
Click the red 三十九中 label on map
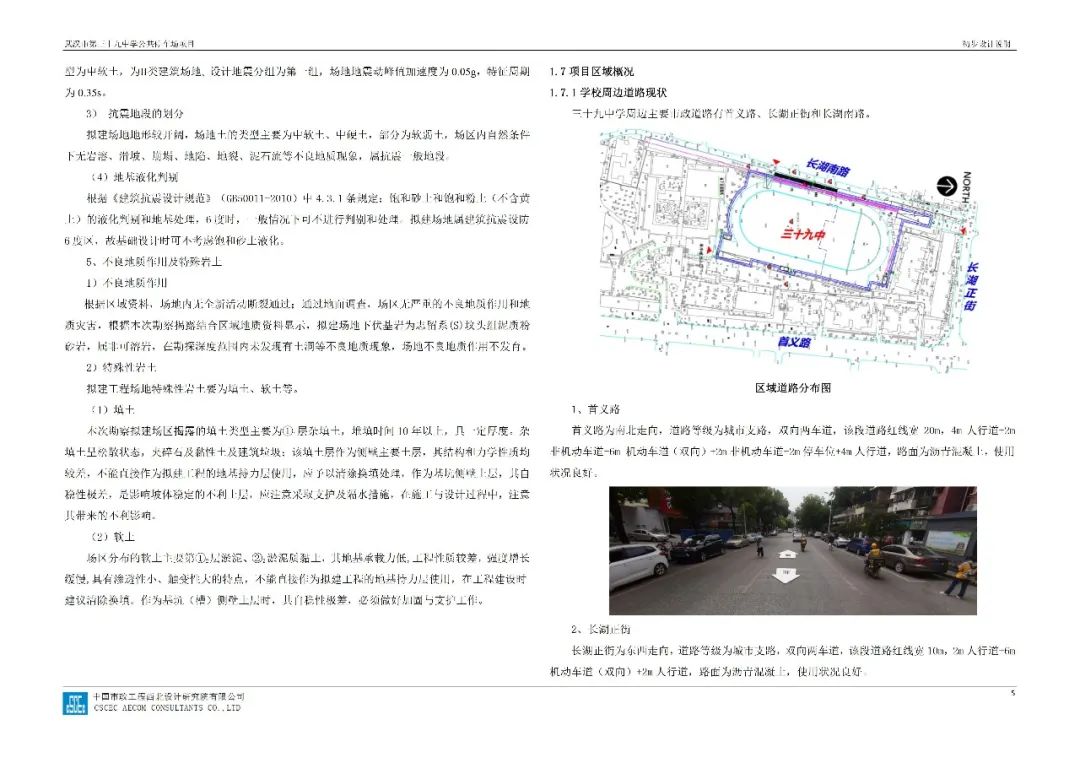tap(802, 234)
